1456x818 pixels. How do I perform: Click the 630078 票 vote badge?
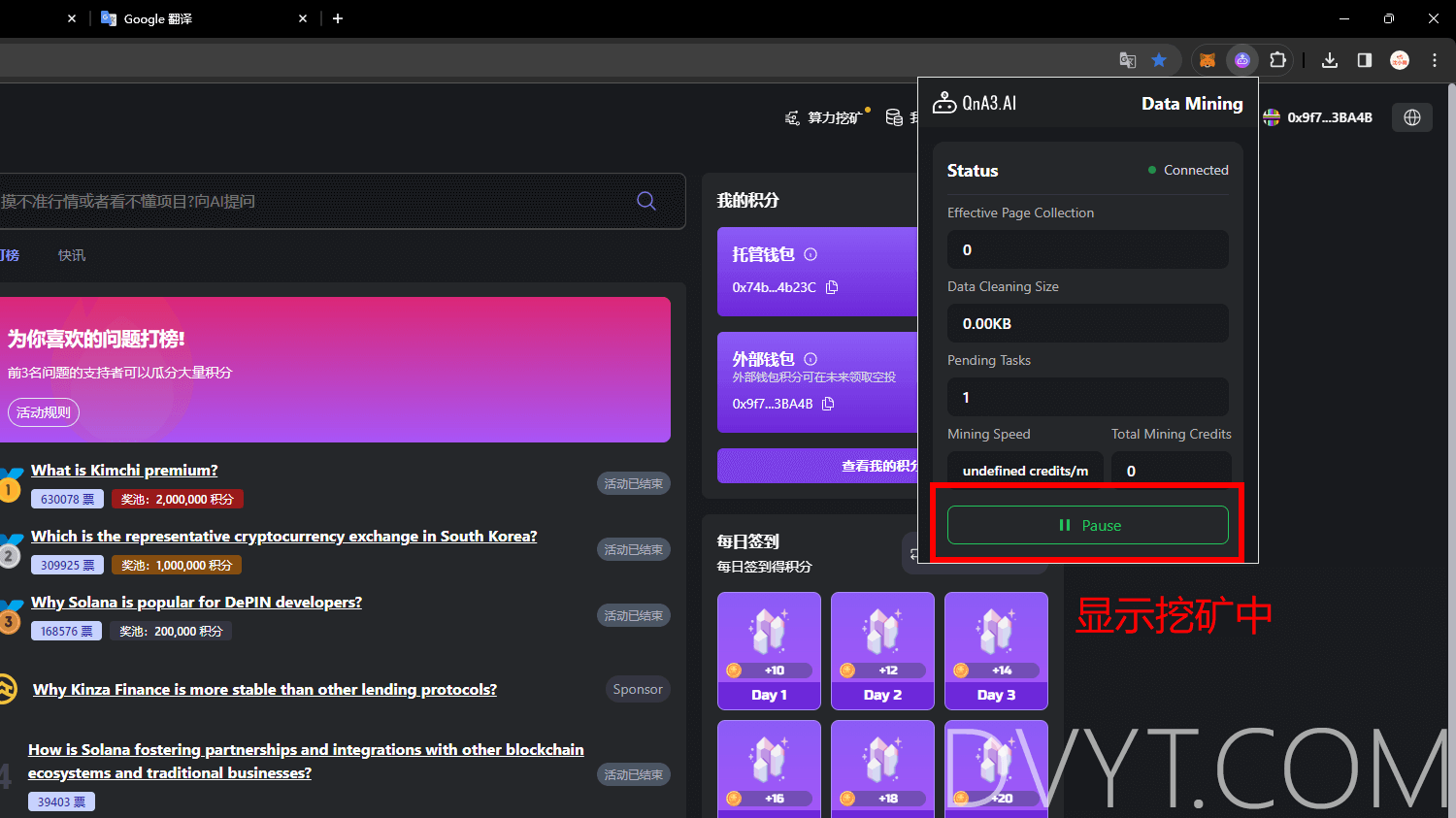(68, 499)
